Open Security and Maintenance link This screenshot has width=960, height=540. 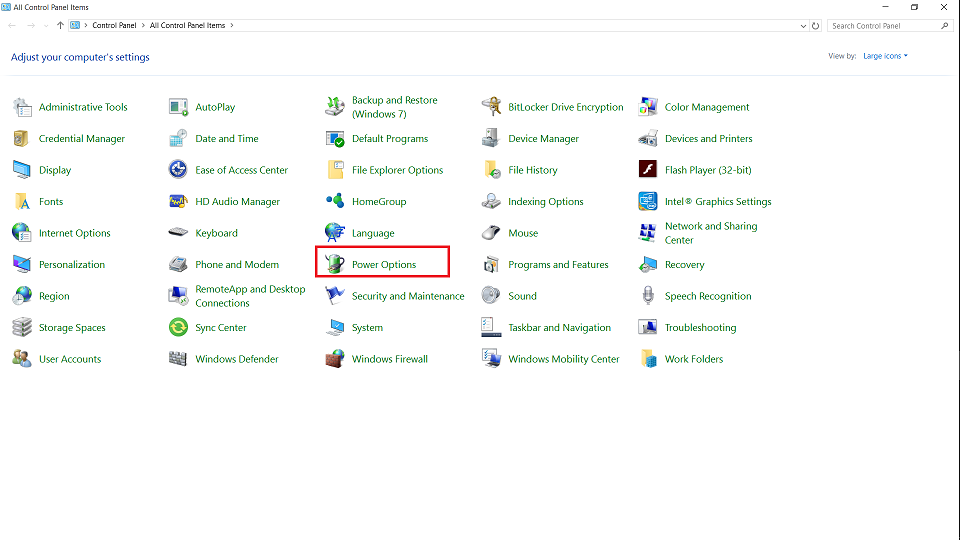pyautogui.click(x=408, y=296)
